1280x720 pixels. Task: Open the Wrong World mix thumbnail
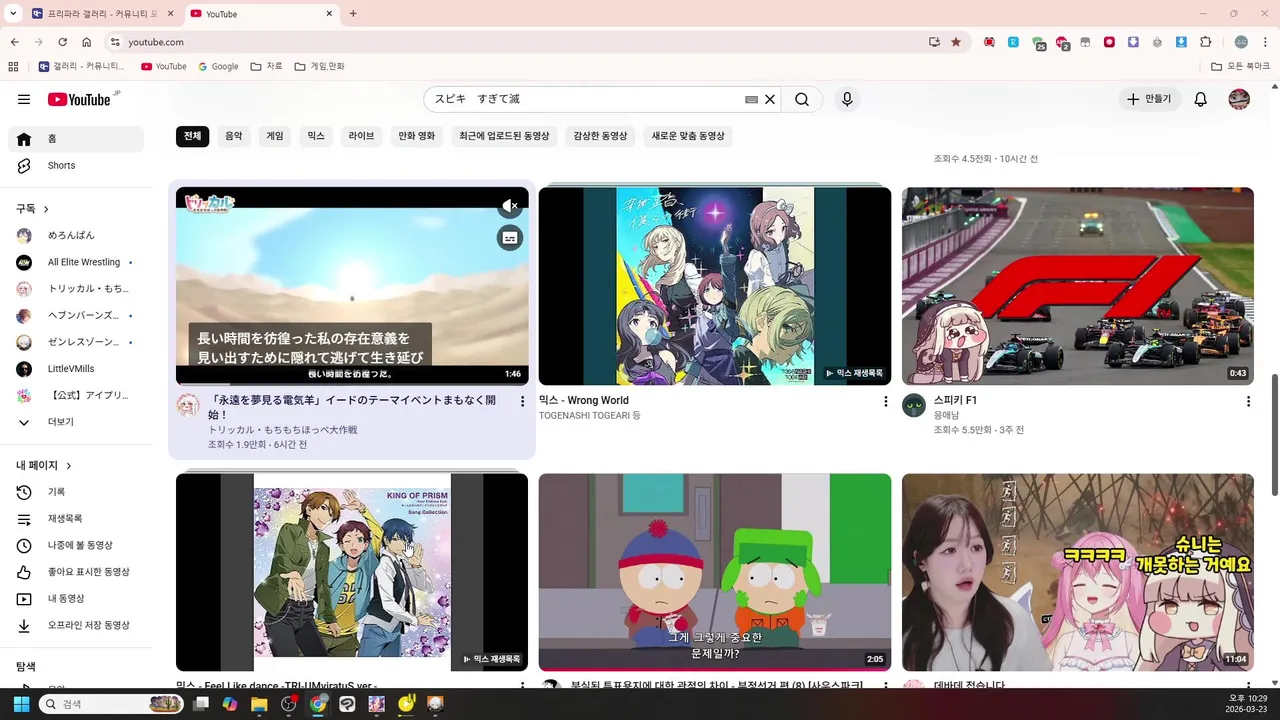pos(715,286)
